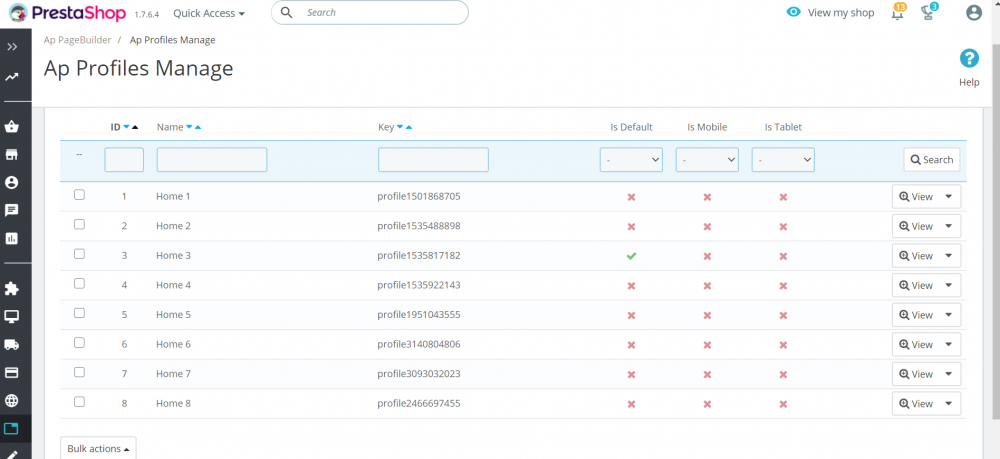Open the user profile avatar icon
1000x459 pixels.
pyautogui.click(x=973, y=12)
